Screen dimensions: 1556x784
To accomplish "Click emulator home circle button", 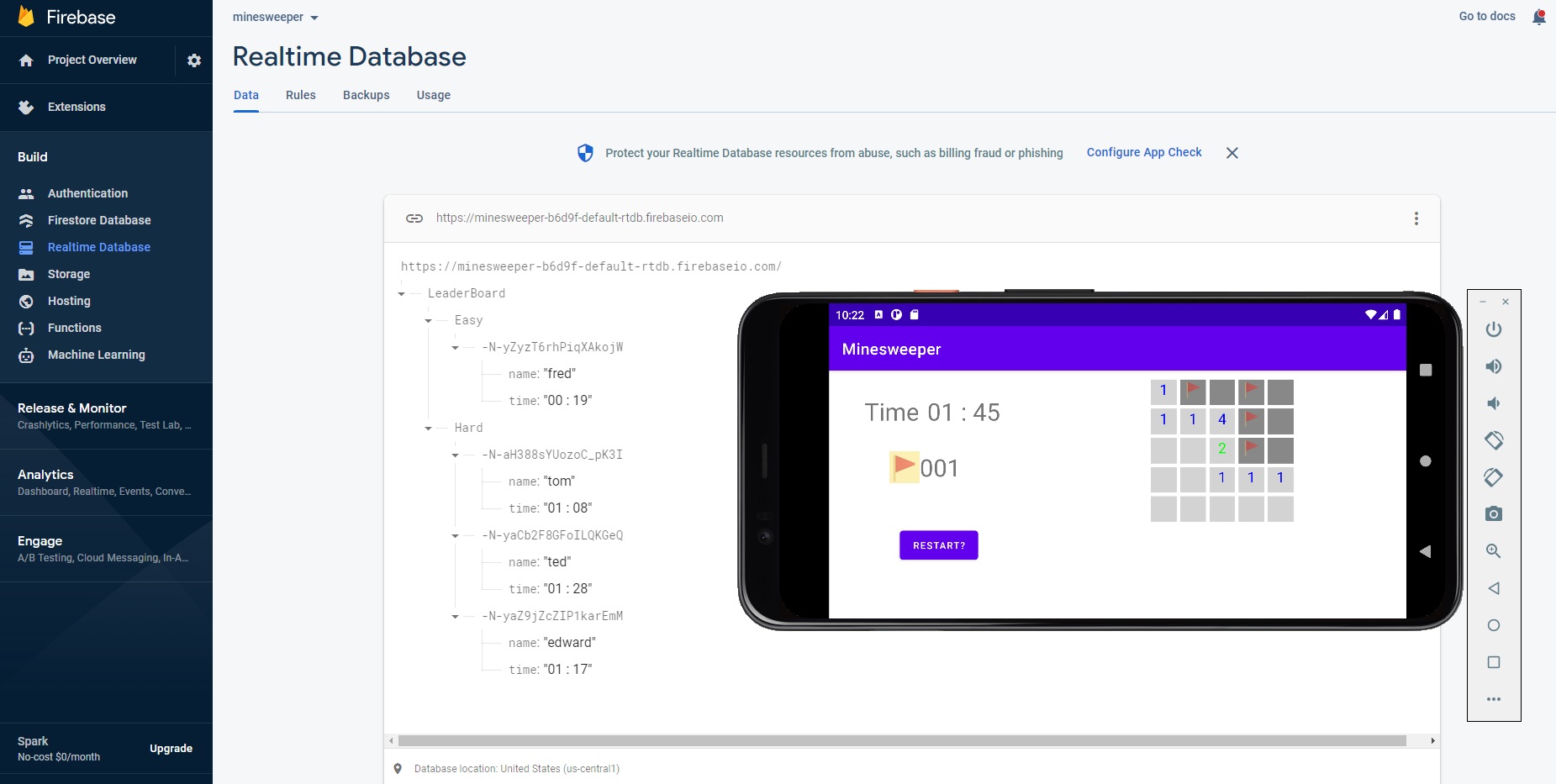I will click(x=1494, y=625).
